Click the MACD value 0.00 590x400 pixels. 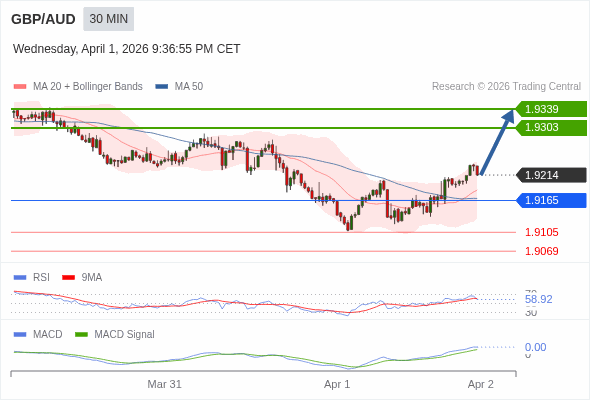point(535,347)
